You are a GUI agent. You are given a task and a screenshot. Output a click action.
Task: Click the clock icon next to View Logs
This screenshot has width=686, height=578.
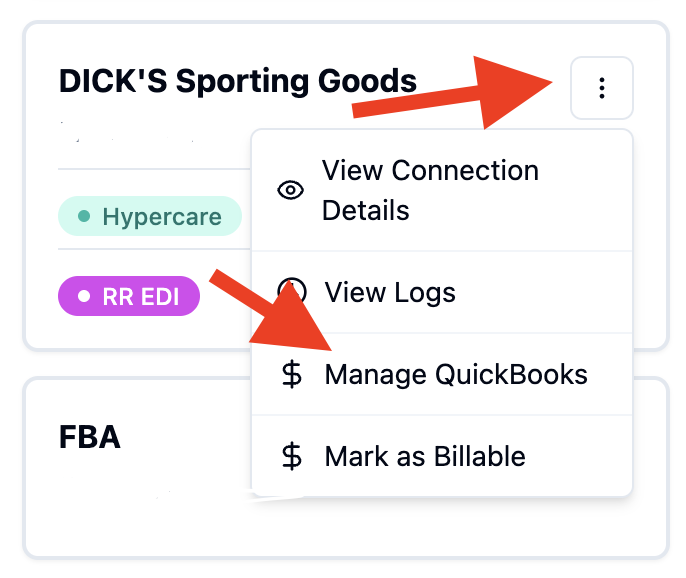pyautogui.click(x=292, y=291)
